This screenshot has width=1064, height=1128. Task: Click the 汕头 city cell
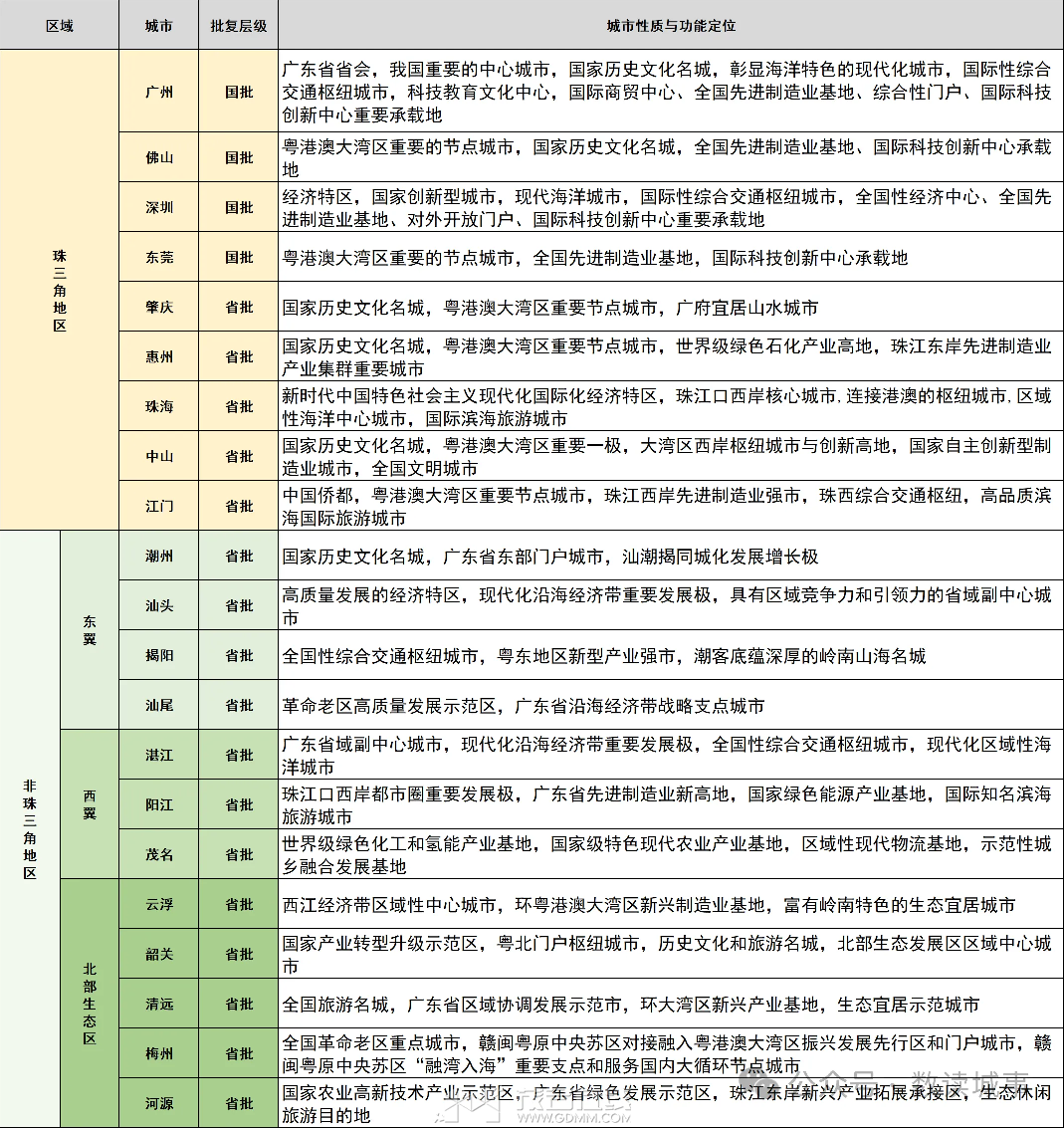(x=158, y=605)
